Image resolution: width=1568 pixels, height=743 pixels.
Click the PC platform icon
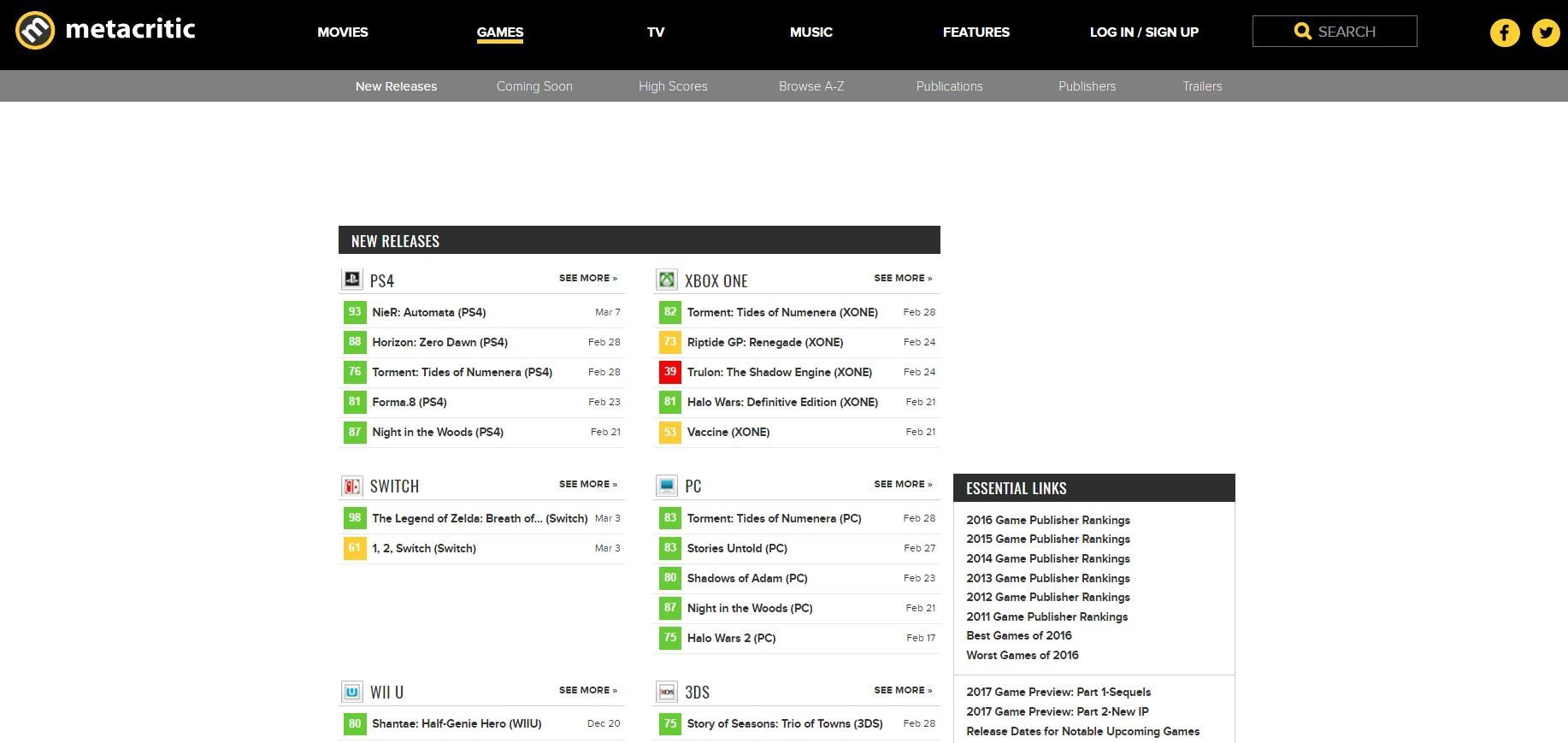(667, 486)
